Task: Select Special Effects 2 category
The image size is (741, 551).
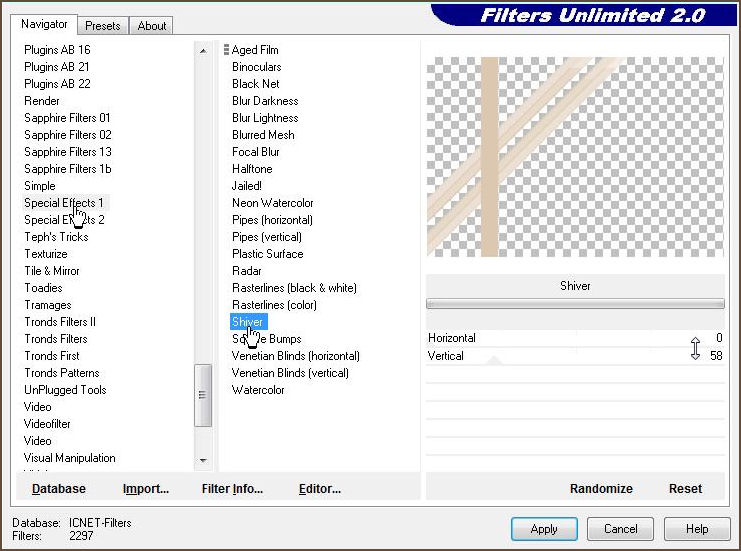Action: tap(64, 220)
